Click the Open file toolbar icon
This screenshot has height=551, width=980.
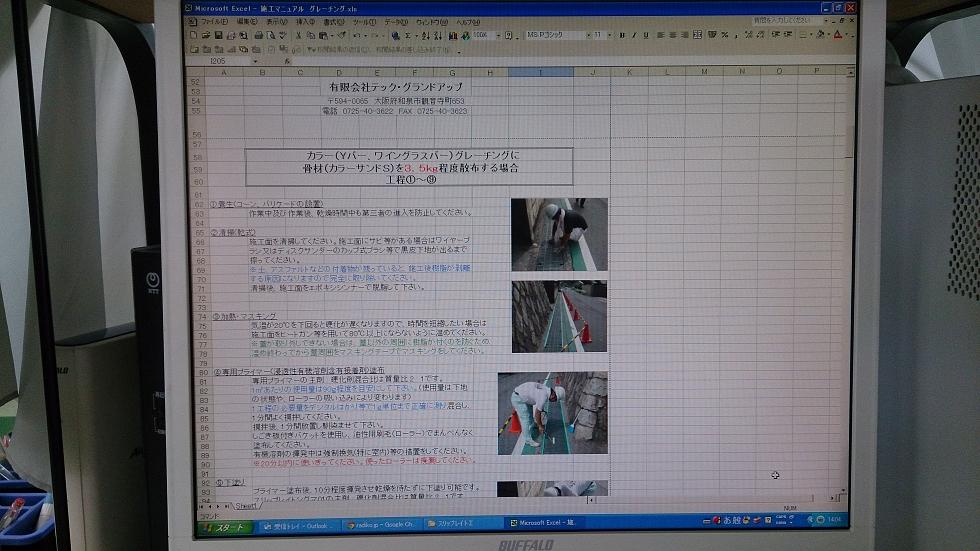206,35
